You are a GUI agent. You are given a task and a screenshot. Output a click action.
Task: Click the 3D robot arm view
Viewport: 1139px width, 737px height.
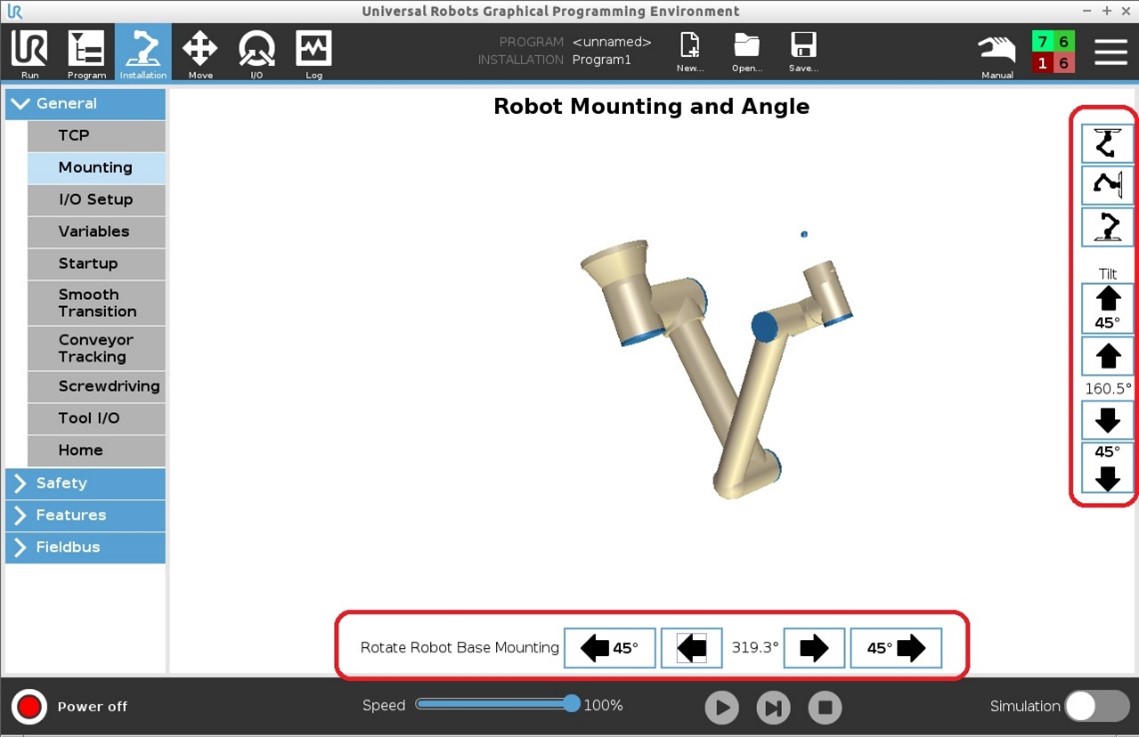pyautogui.click(x=716, y=369)
